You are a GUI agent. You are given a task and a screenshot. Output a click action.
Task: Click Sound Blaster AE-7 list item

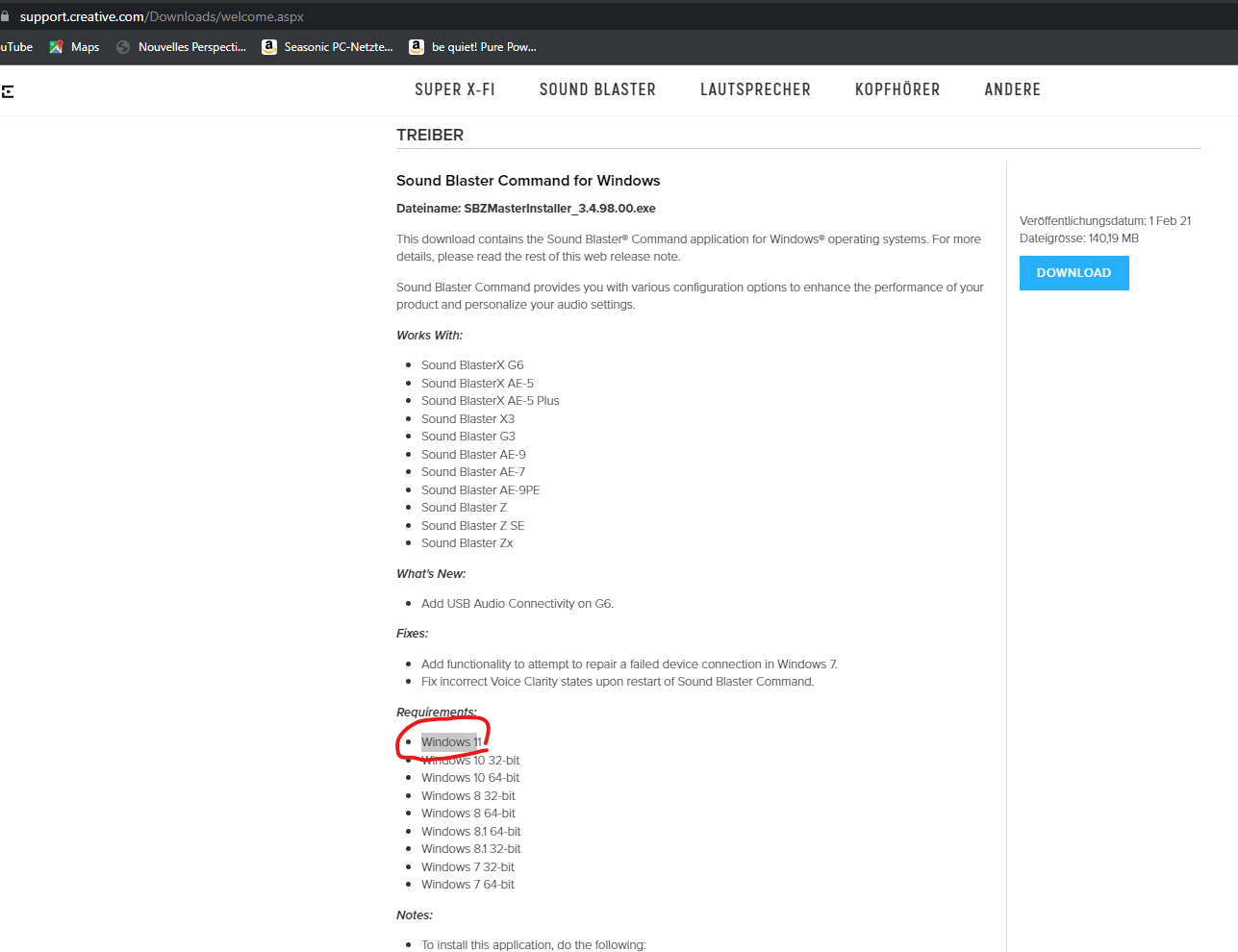pos(473,472)
